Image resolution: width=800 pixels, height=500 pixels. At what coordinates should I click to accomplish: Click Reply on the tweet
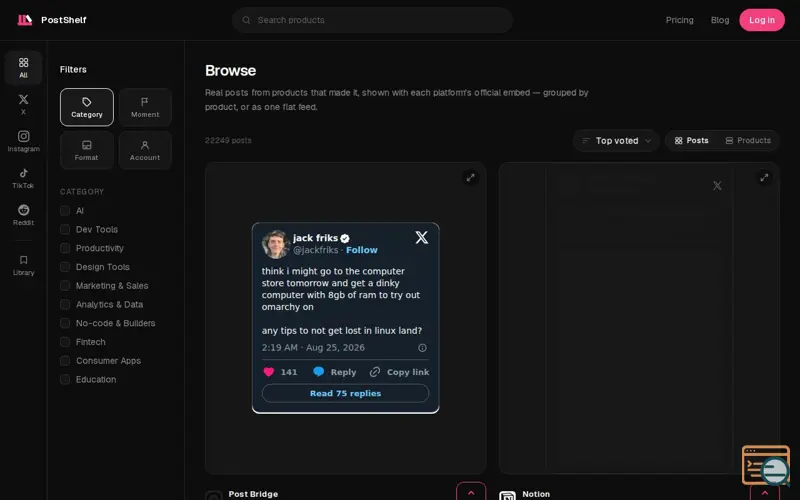point(334,372)
